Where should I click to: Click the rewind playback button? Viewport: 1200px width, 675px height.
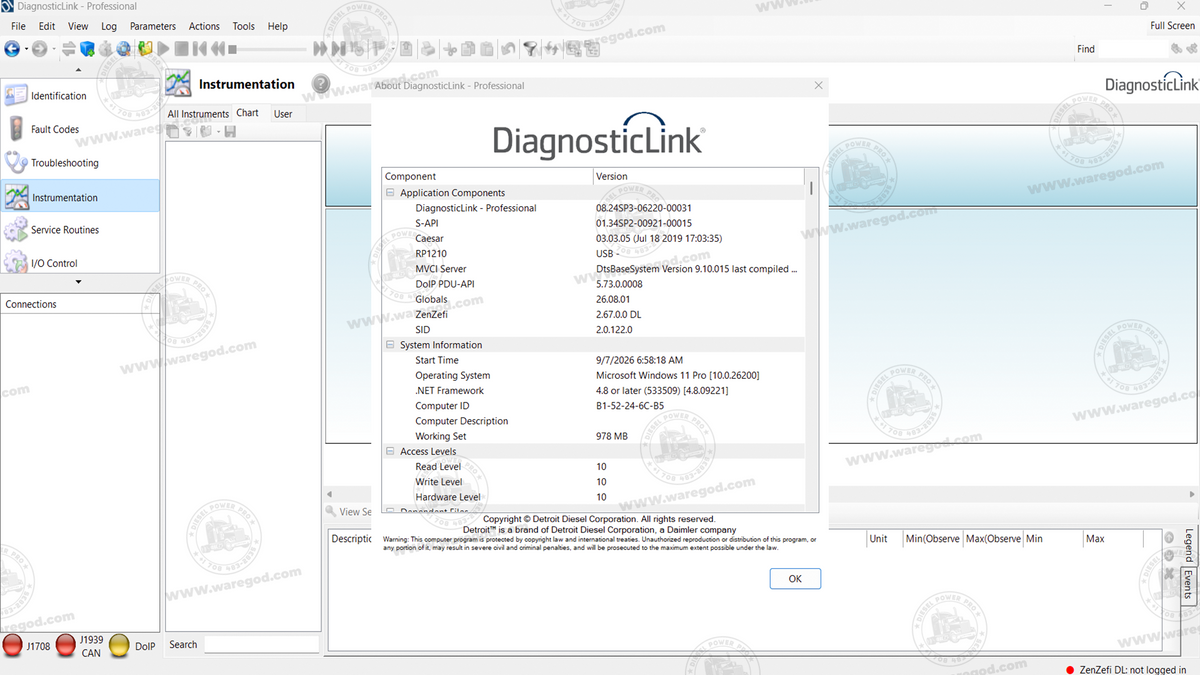(218, 48)
